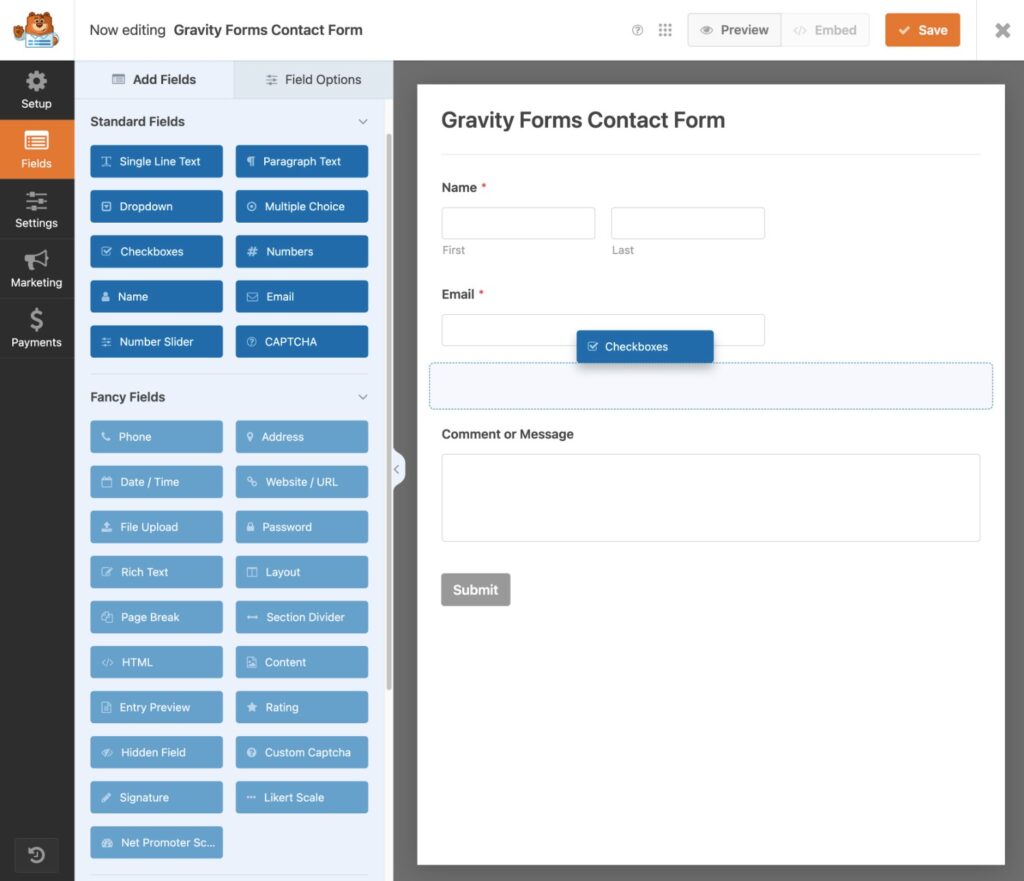Click inside the Comment or Message box

click(x=710, y=495)
